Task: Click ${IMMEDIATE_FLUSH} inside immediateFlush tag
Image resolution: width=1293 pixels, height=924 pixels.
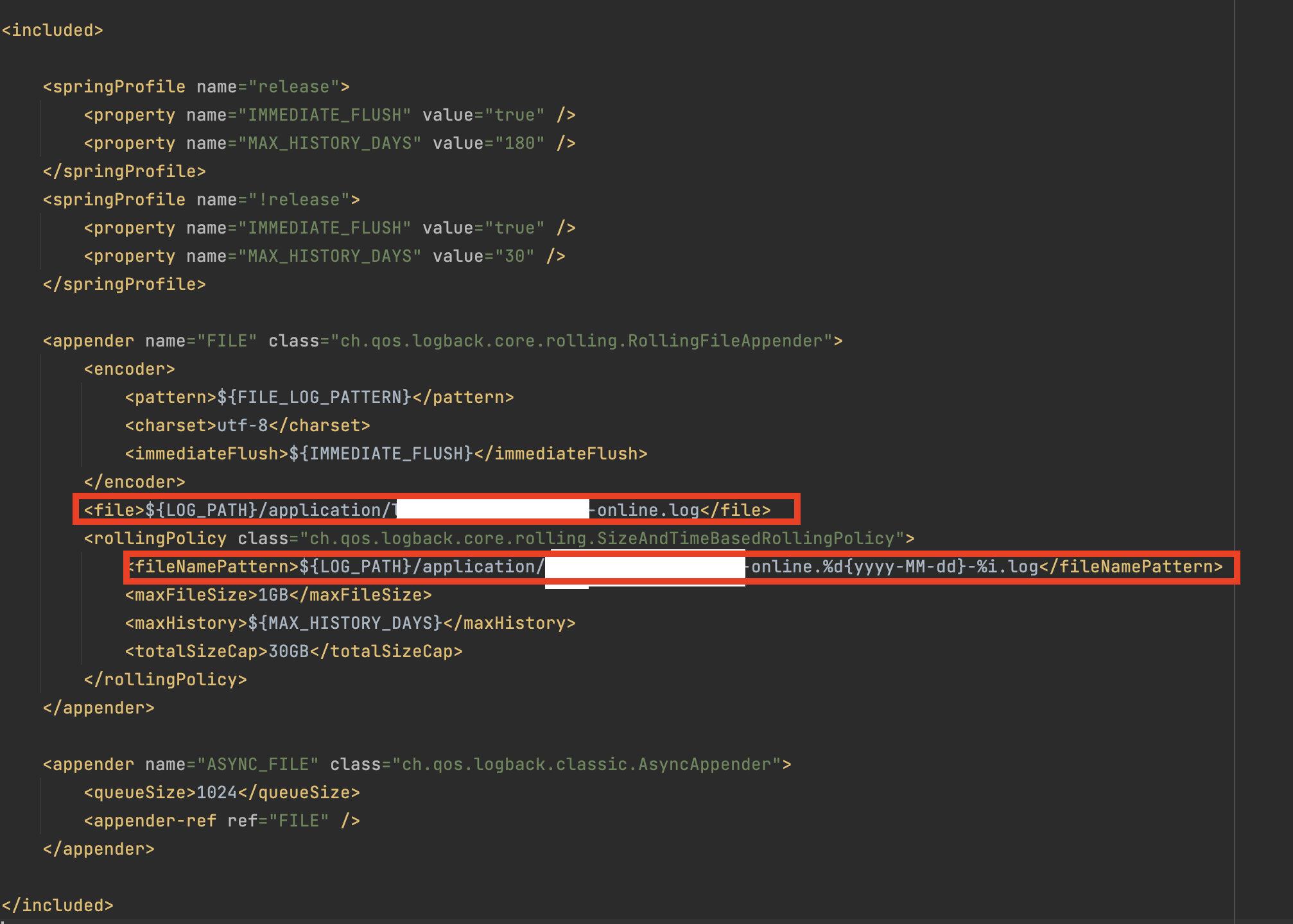Action: click(381, 454)
